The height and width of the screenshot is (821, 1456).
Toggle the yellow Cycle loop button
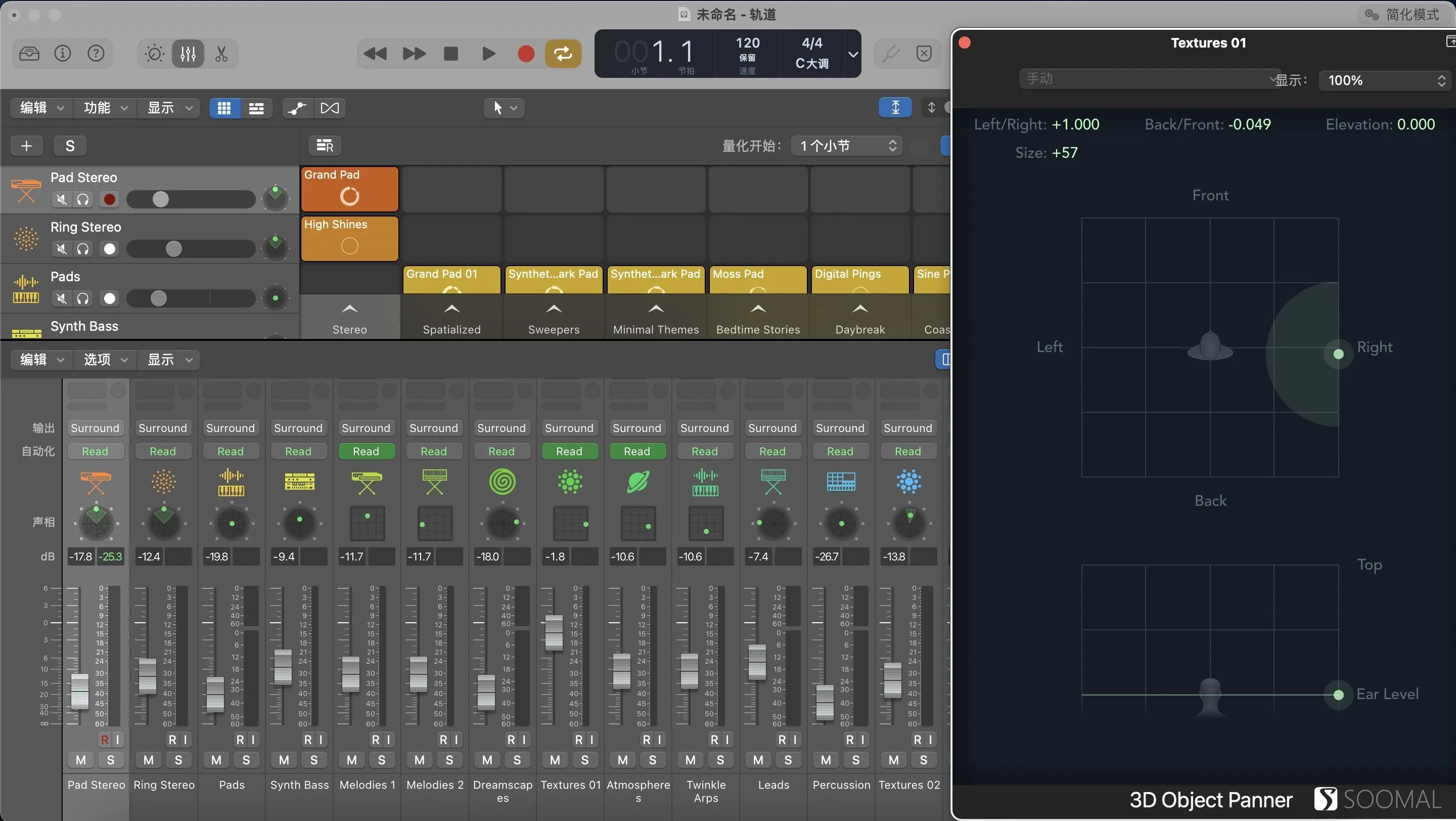[x=563, y=54]
